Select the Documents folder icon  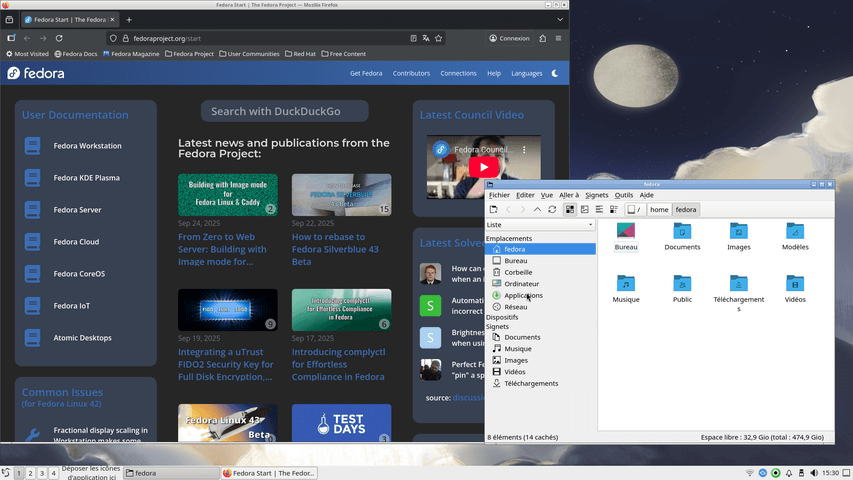pos(682,231)
